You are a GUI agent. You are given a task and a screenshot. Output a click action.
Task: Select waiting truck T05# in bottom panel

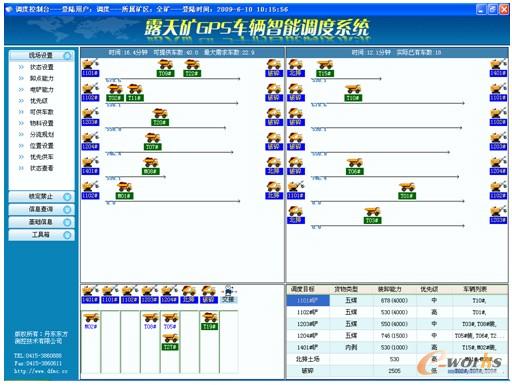(x=170, y=321)
